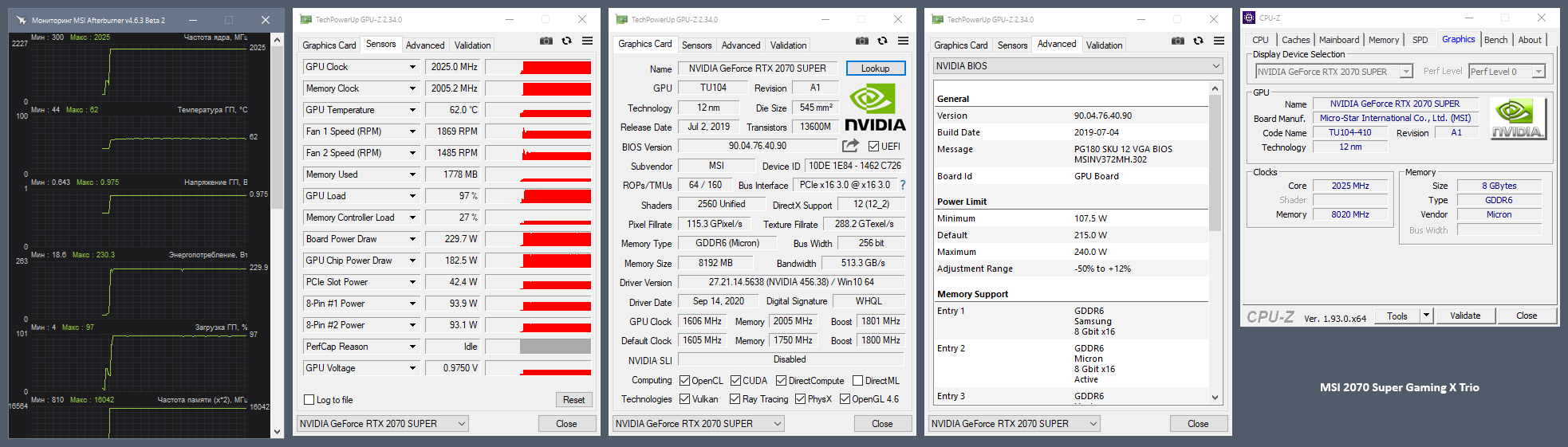Switch to Validation tab in GPU-Z Advanced window

1104,45
